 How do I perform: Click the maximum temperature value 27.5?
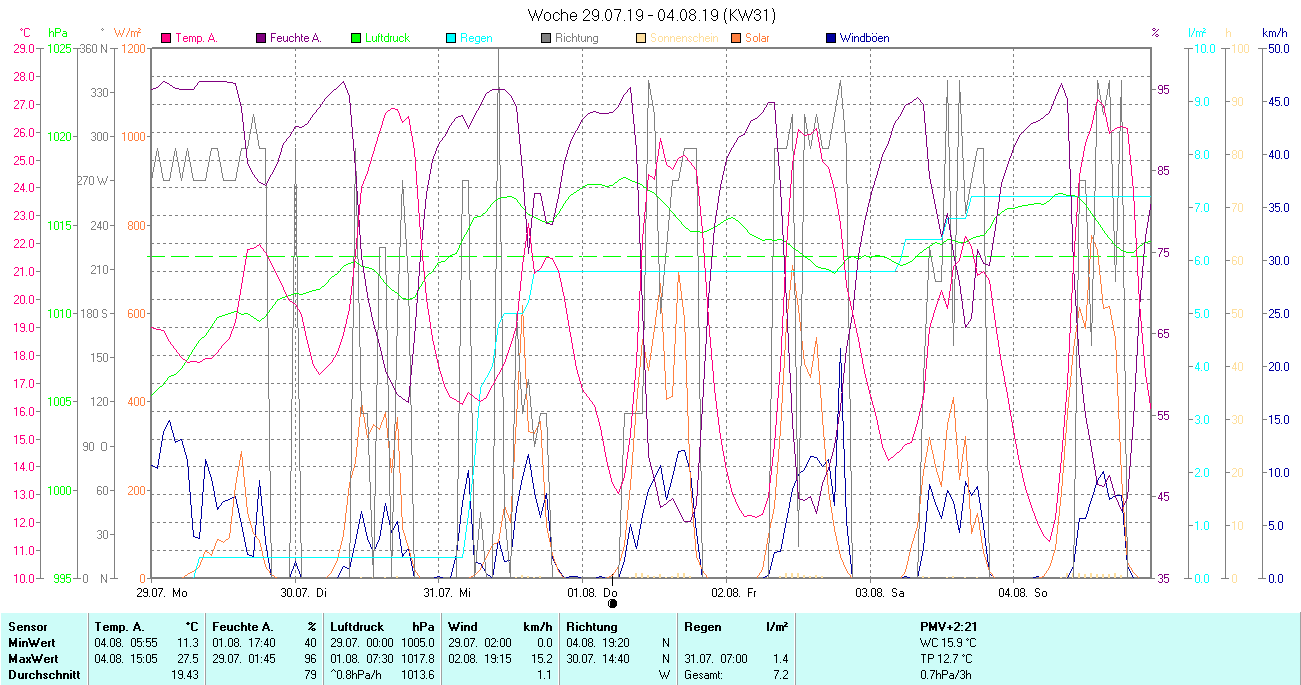coord(188,659)
